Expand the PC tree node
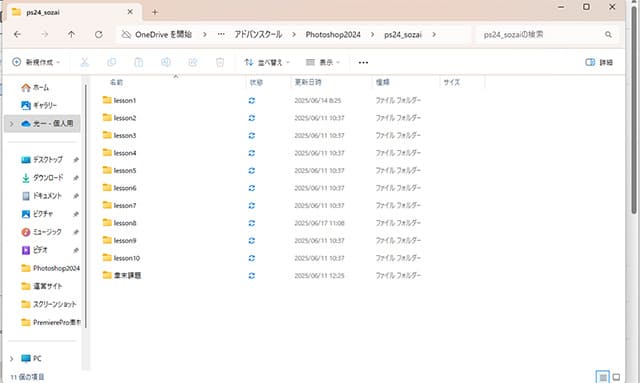 [11, 359]
